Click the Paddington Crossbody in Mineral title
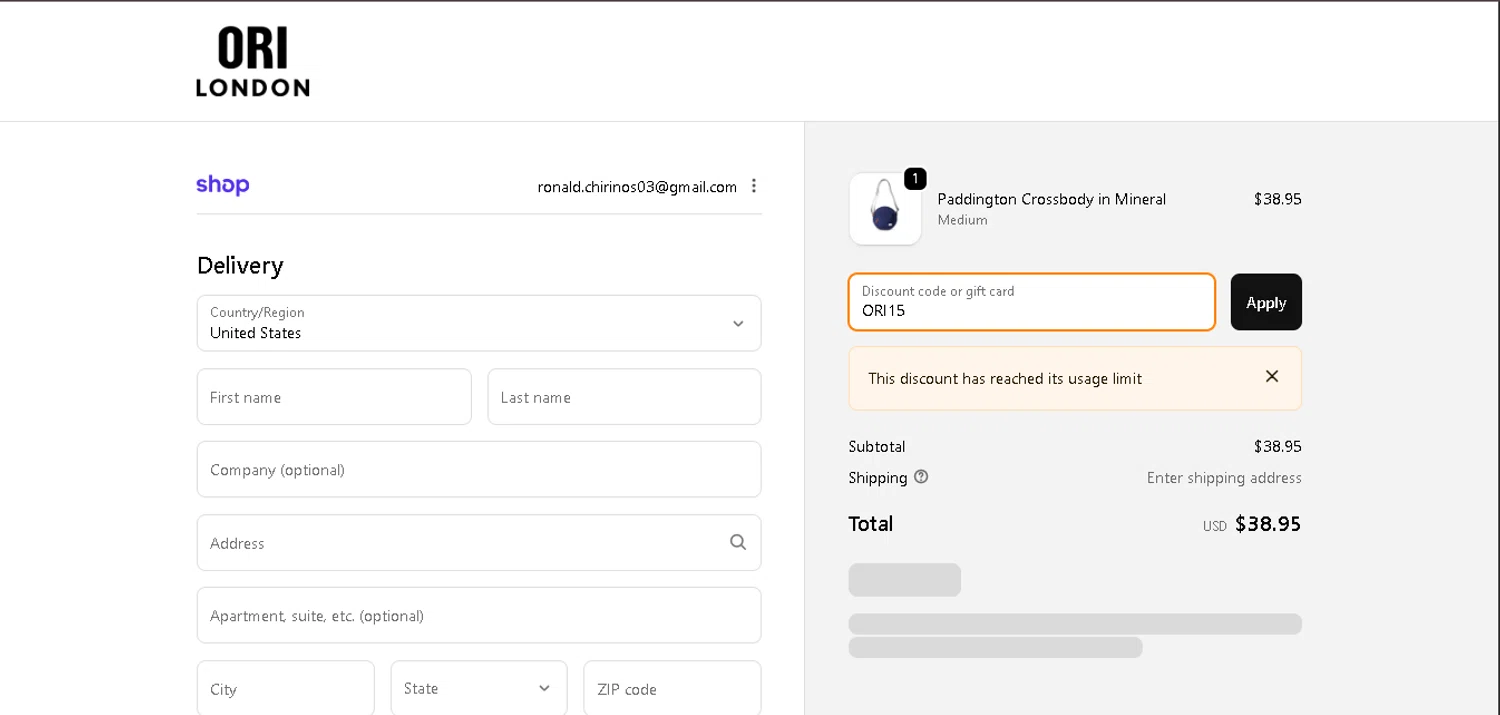The height and width of the screenshot is (715, 1500). [1052, 199]
